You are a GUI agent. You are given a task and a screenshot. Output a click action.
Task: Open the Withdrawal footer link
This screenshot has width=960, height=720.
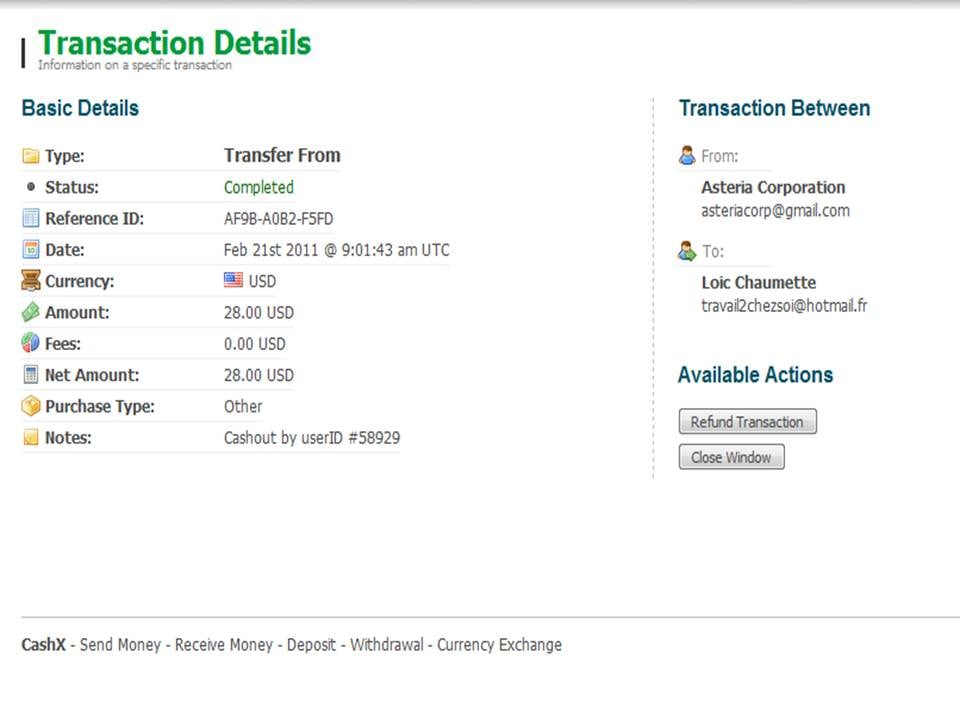point(387,645)
